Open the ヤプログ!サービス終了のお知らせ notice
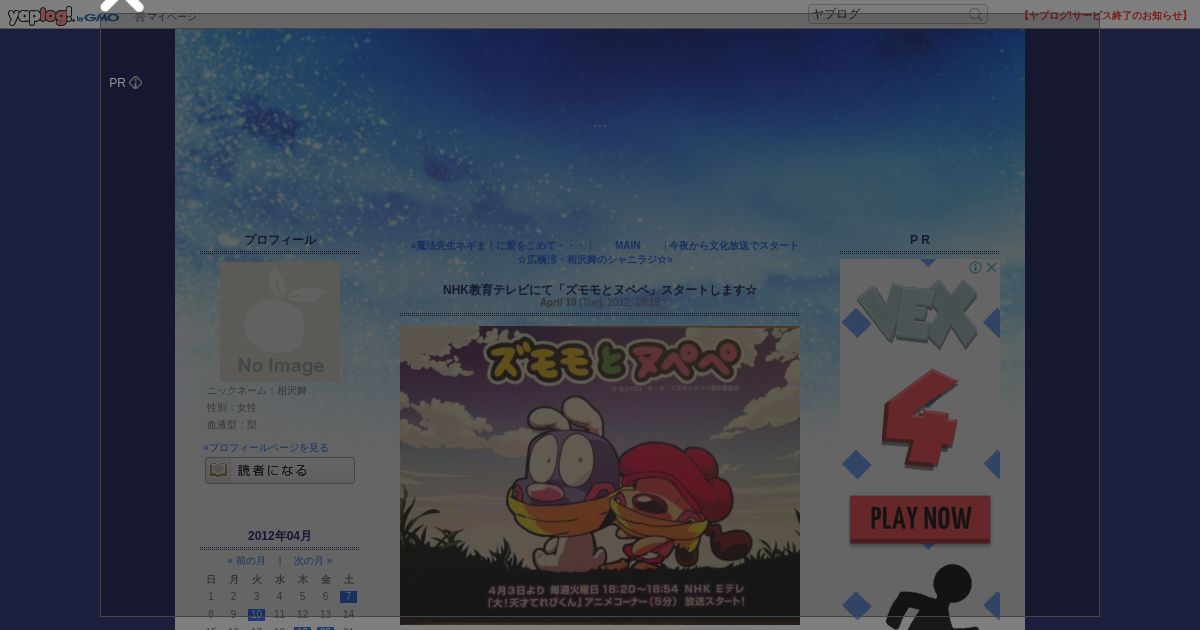Image resolution: width=1200 pixels, height=630 pixels. [1106, 15]
